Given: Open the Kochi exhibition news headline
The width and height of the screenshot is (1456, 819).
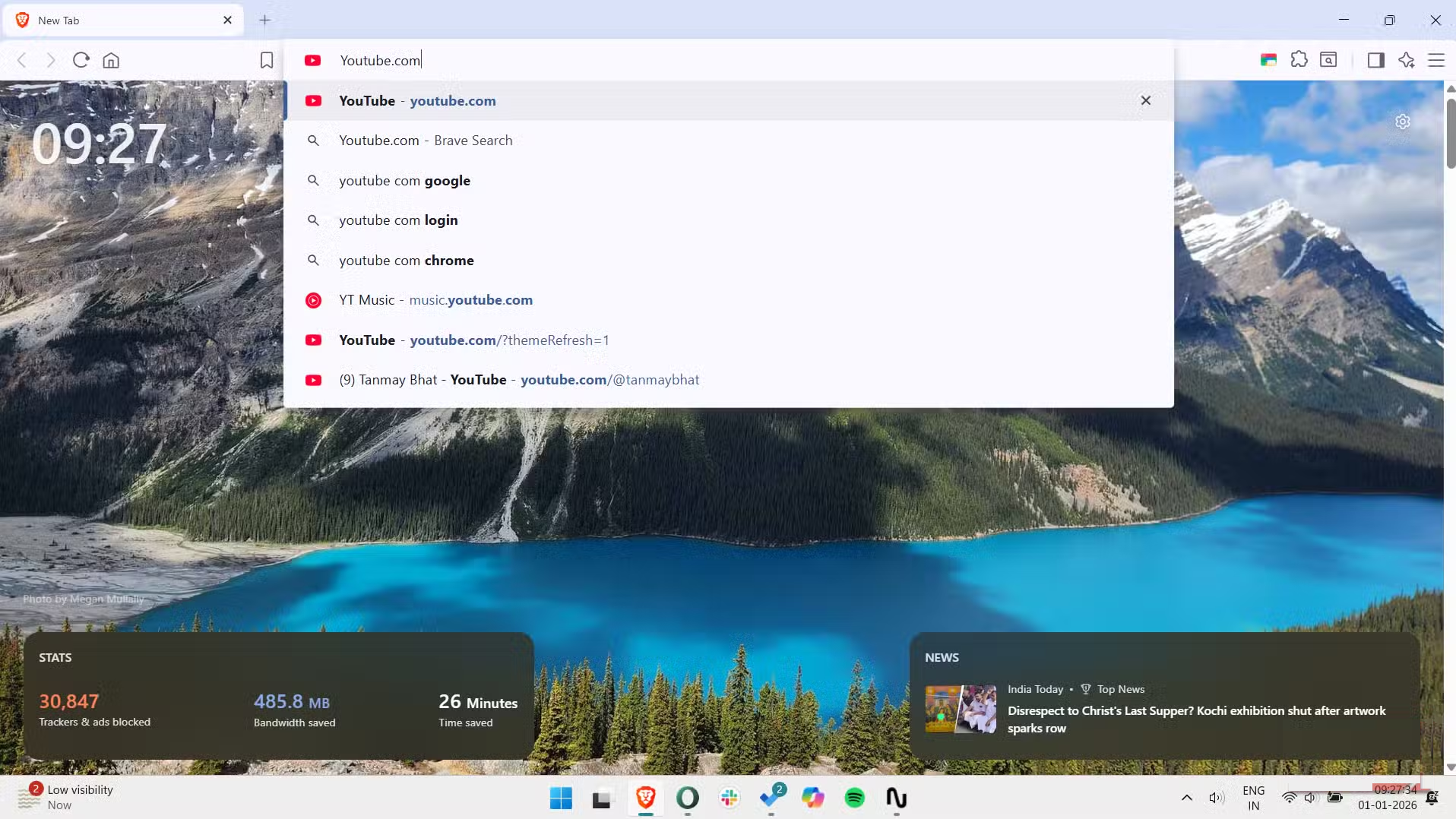Looking at the screenshot, I should coord(1196,719).
